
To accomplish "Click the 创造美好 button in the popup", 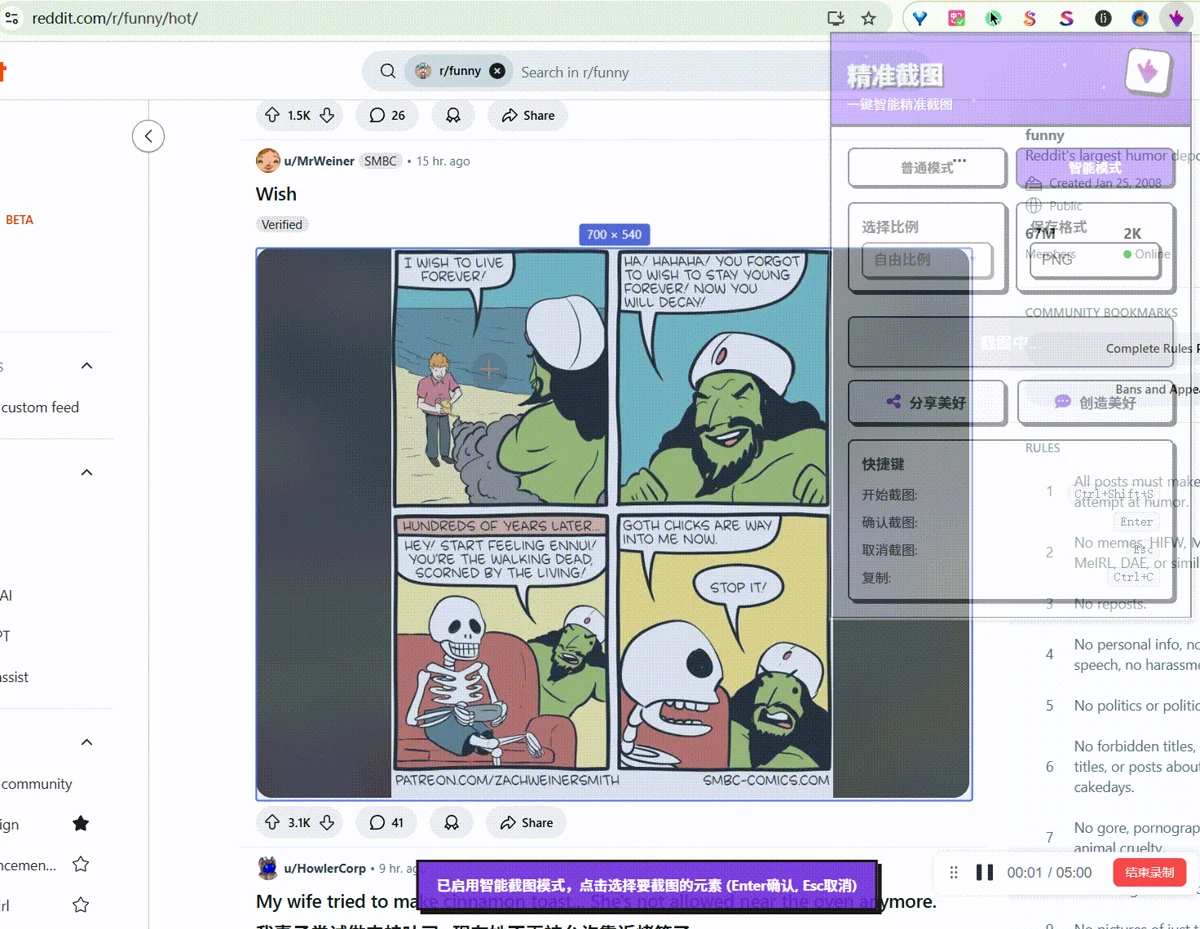I will [1095, 402].
